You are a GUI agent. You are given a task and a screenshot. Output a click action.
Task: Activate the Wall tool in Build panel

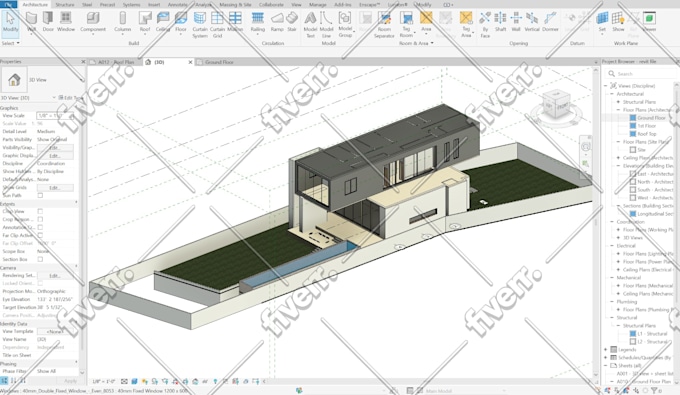click(x=31, y=22)
